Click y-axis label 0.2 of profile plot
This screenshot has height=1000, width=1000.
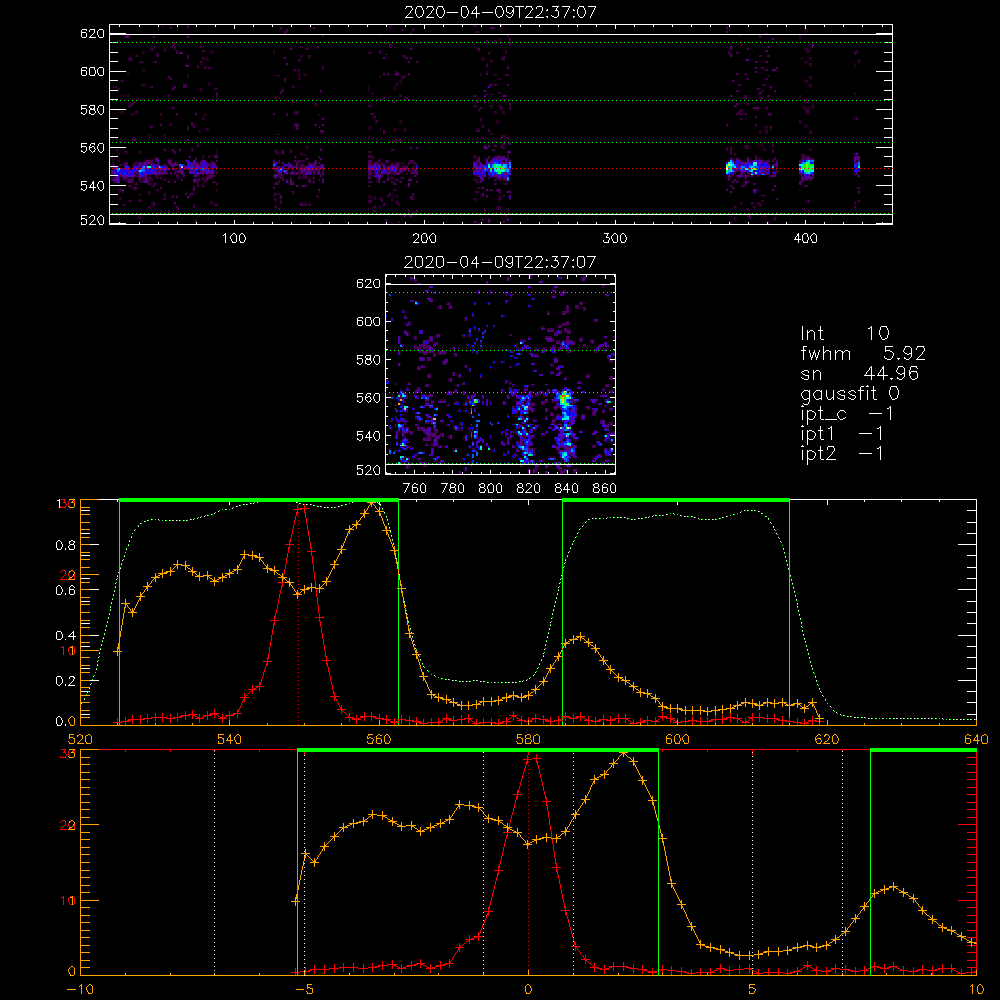click(66, 681)
